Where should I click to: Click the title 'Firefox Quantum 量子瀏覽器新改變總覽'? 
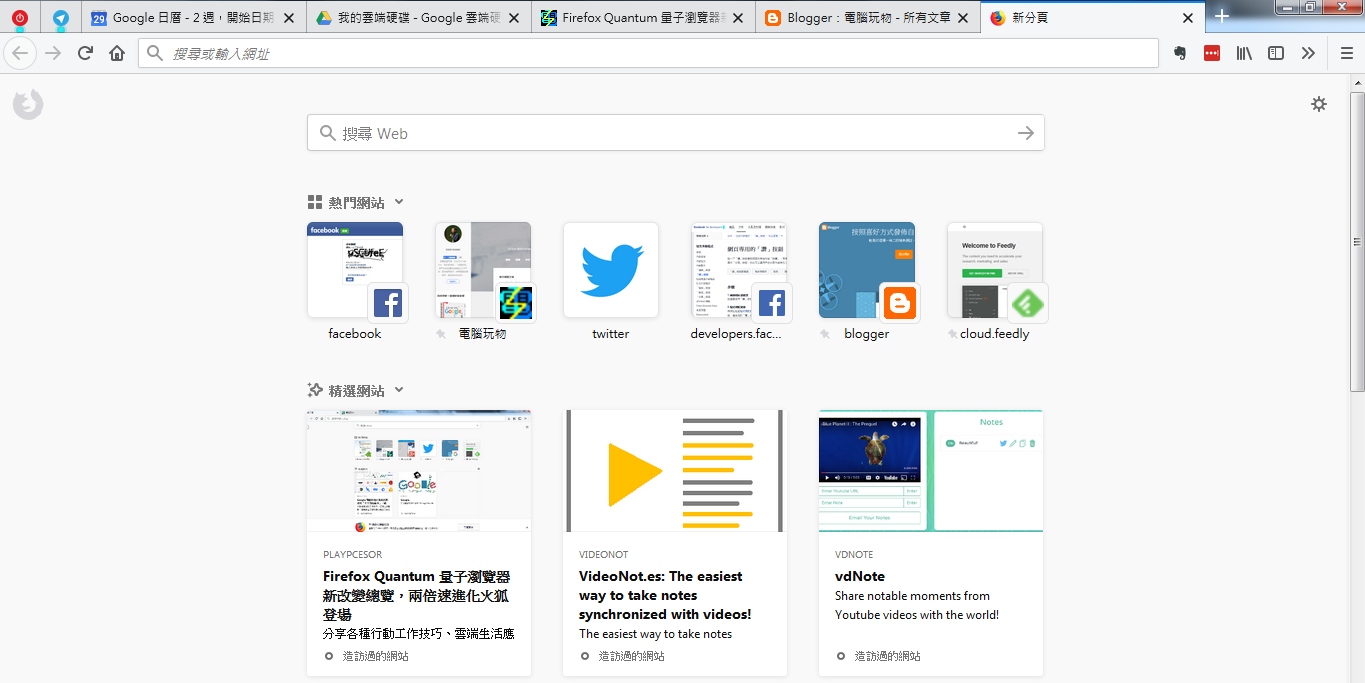coord(417,595)
